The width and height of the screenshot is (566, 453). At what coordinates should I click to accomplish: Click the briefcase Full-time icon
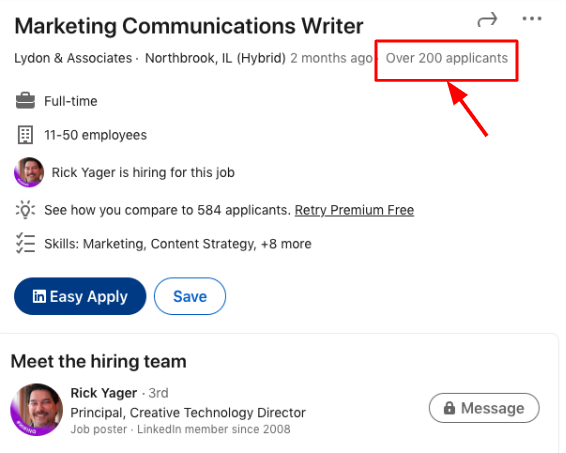(25, 101)
